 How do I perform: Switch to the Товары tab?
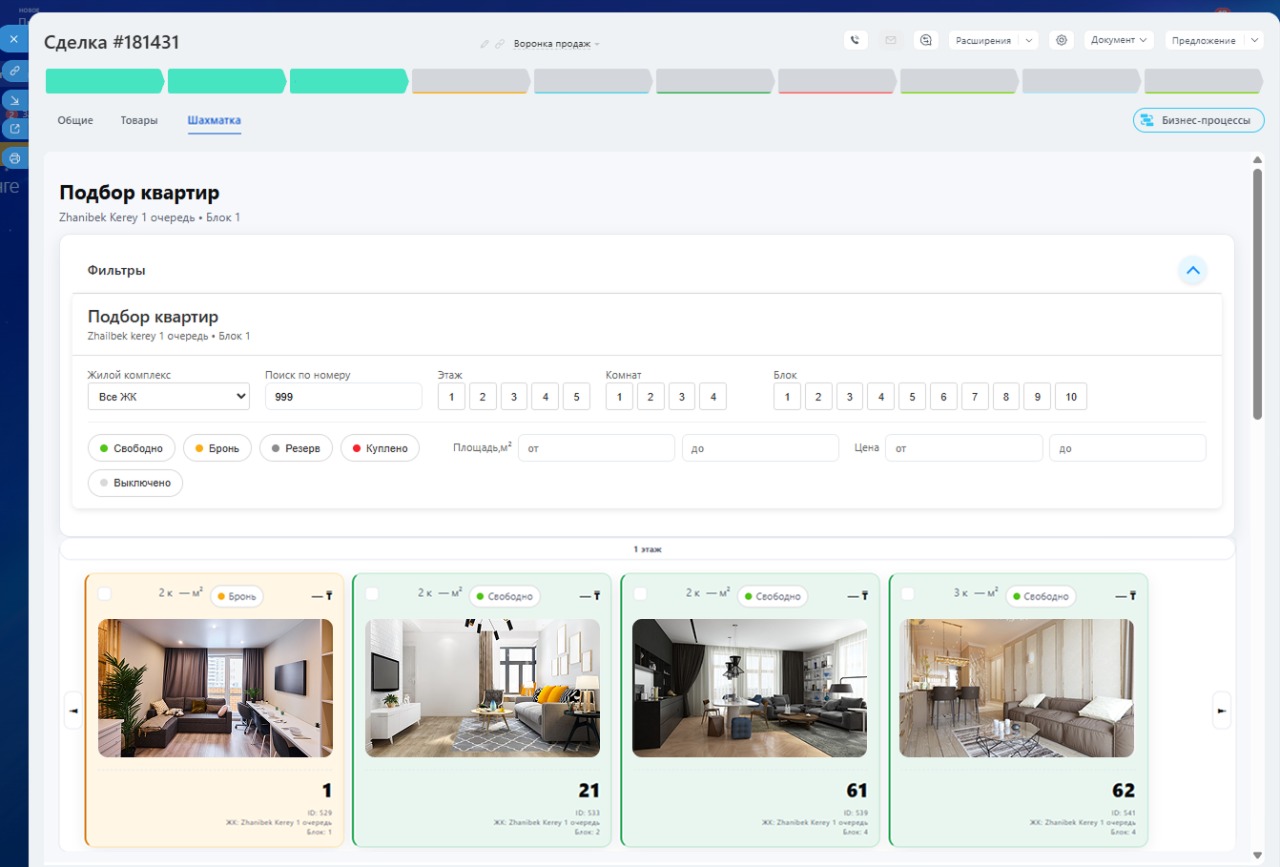(139, 120)
